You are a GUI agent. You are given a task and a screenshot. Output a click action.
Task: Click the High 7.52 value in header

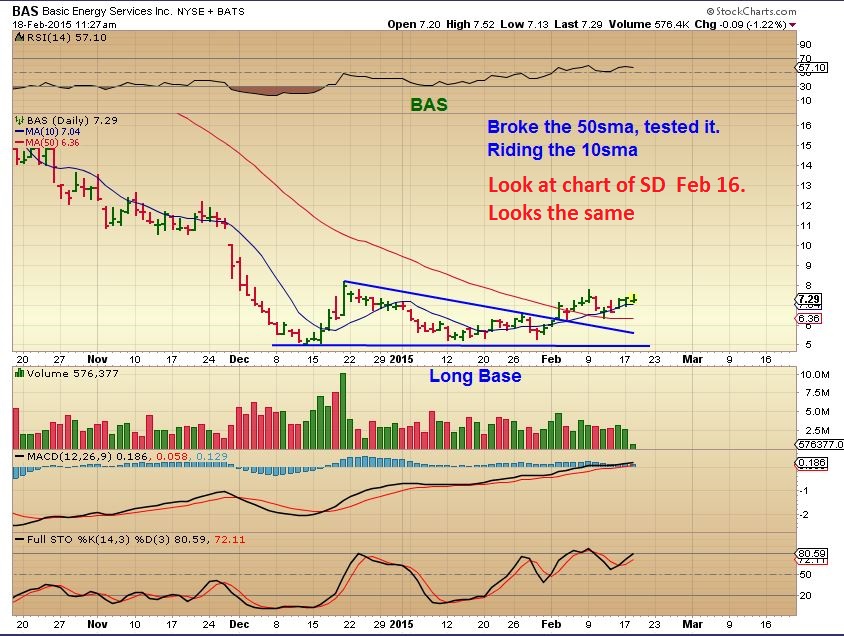pos(470,25)
